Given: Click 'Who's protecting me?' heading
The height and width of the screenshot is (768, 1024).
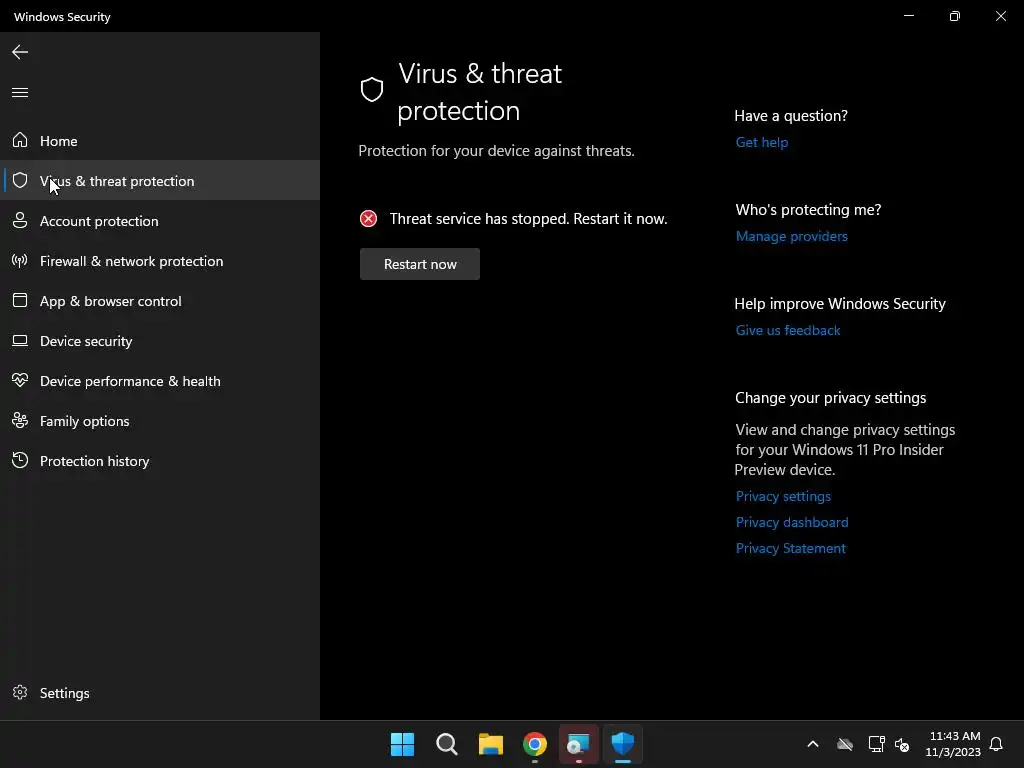Looking at the screenshot, I should pyautogui.click(x=808, y=210).
